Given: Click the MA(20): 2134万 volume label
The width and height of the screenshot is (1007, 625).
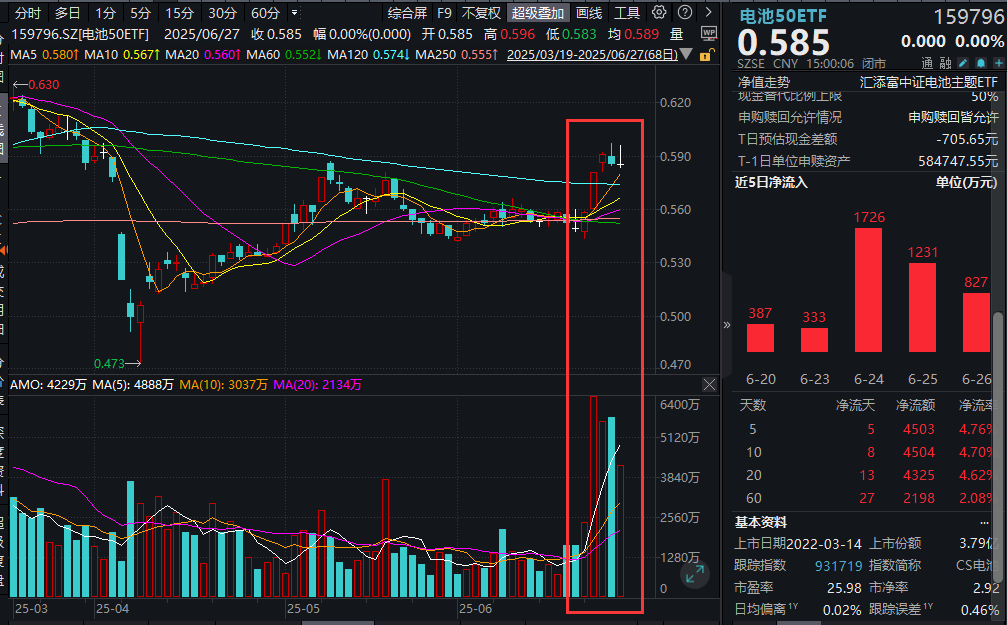Looking at the screenshot, I should click(317, 385).
